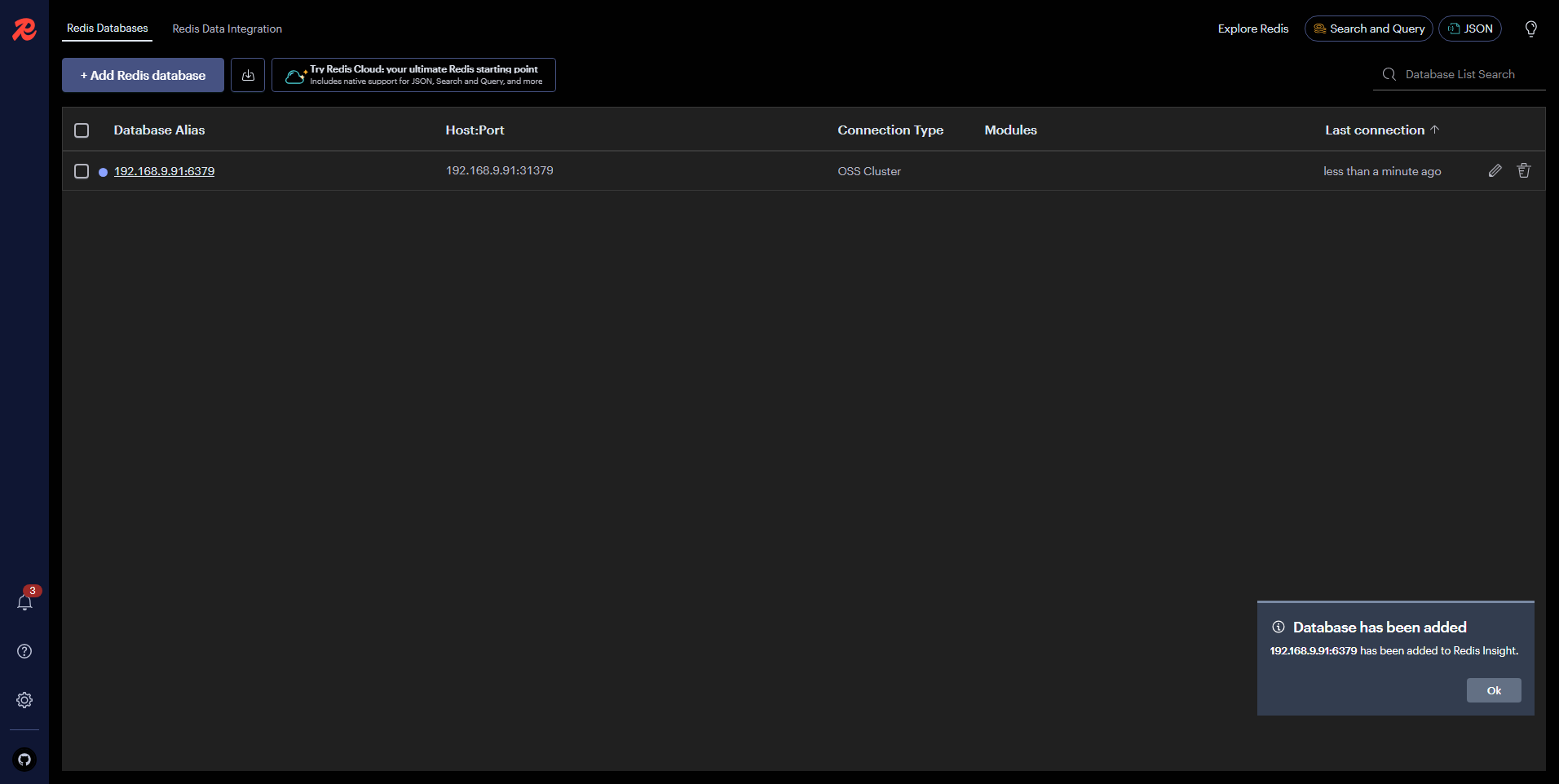Open the 192.168.9.91:6379 database alias link
The width and height of the screenshot is (1559, 784).
pos(165,171)
